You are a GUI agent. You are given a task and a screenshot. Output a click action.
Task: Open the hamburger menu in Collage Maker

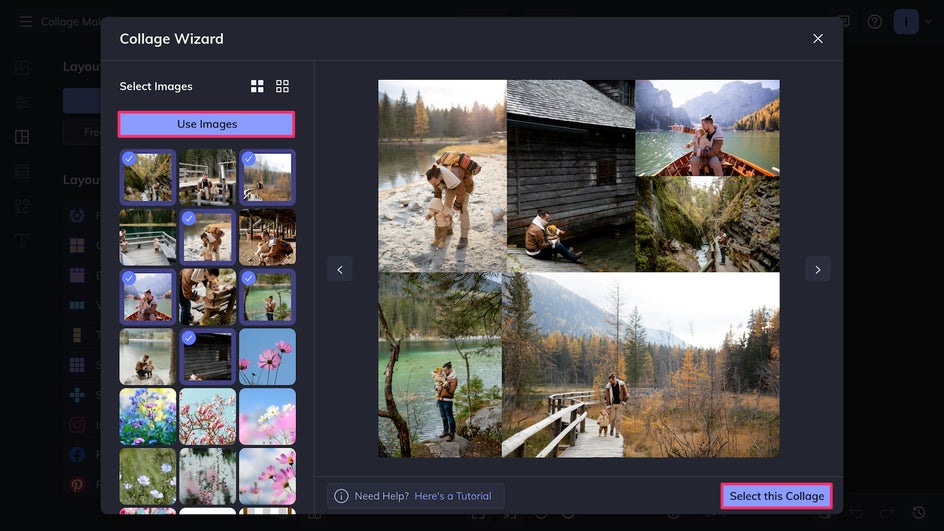(x=25, y=22)
